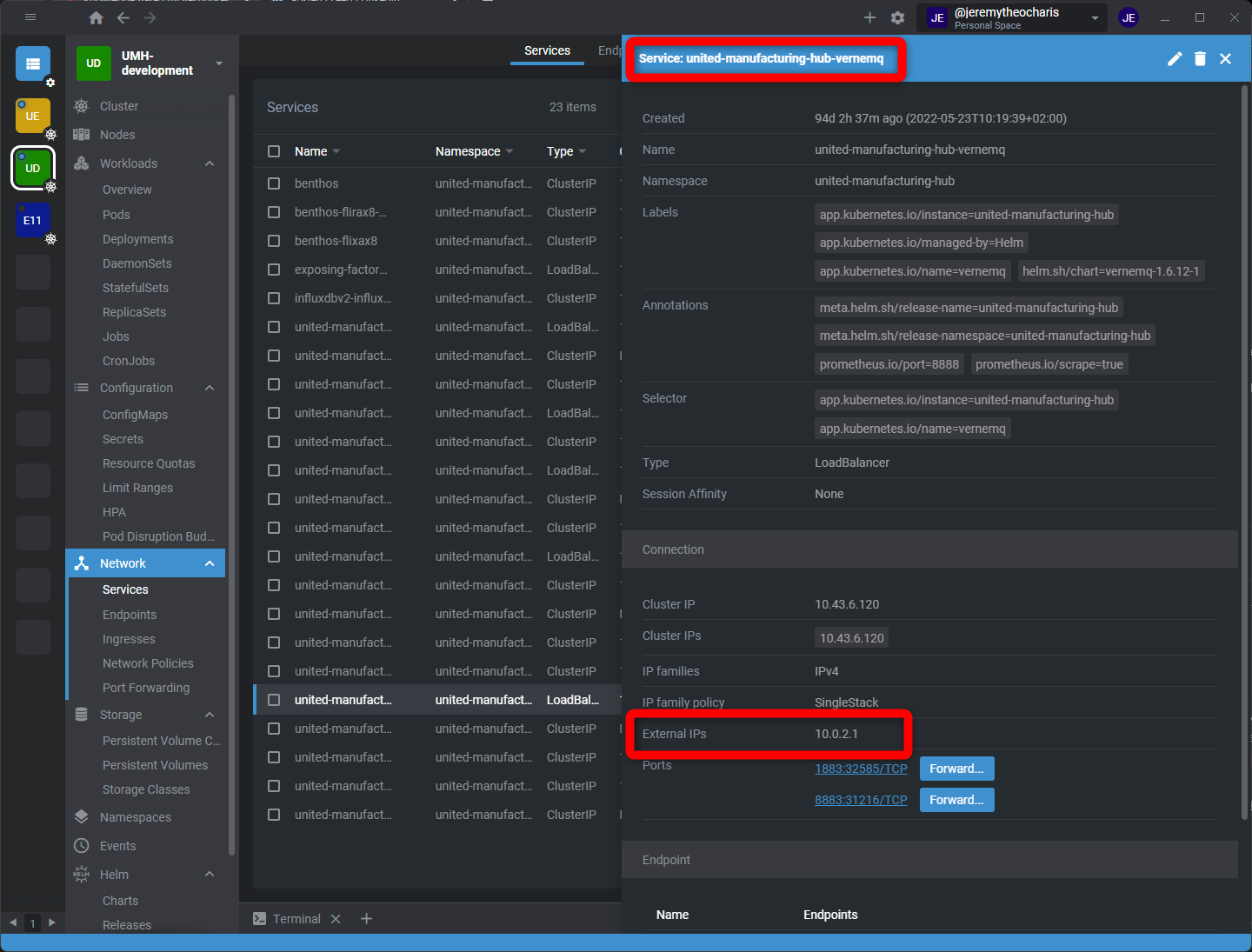Screen dimensions: 1252x952
Task: Open Endpoints in the Network menu
Action: [x=130, y=615]
